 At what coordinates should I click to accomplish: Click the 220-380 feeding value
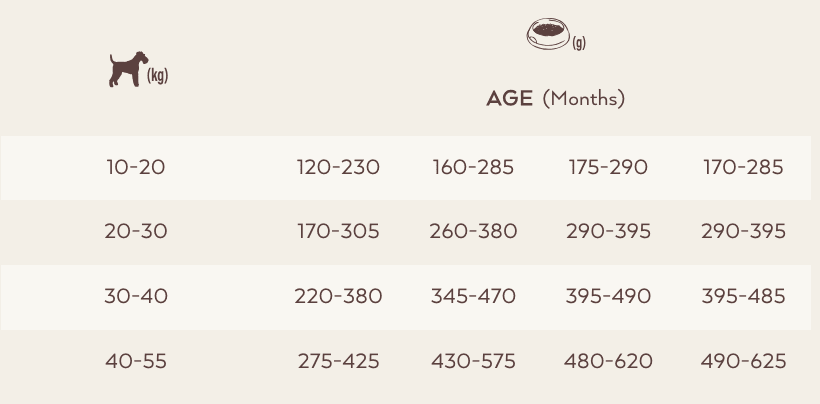pyautogui.click(x=338, y=296)
